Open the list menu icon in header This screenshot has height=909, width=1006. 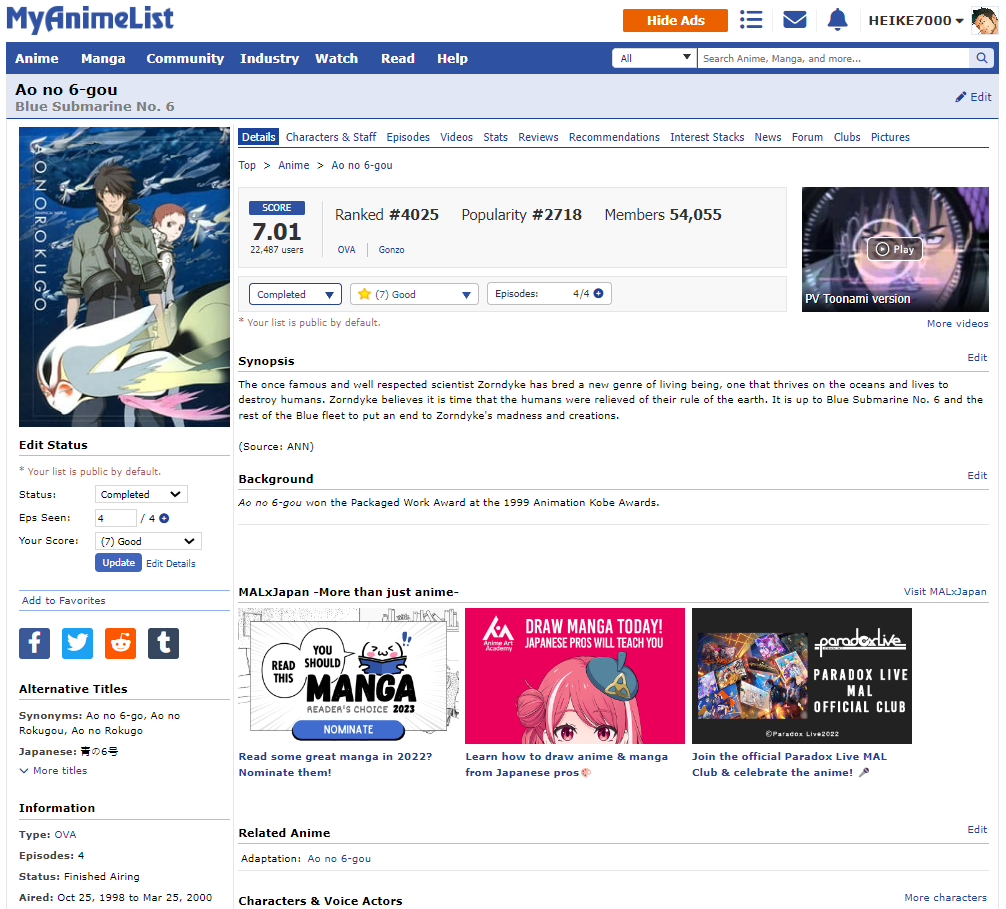click(751, 20)
